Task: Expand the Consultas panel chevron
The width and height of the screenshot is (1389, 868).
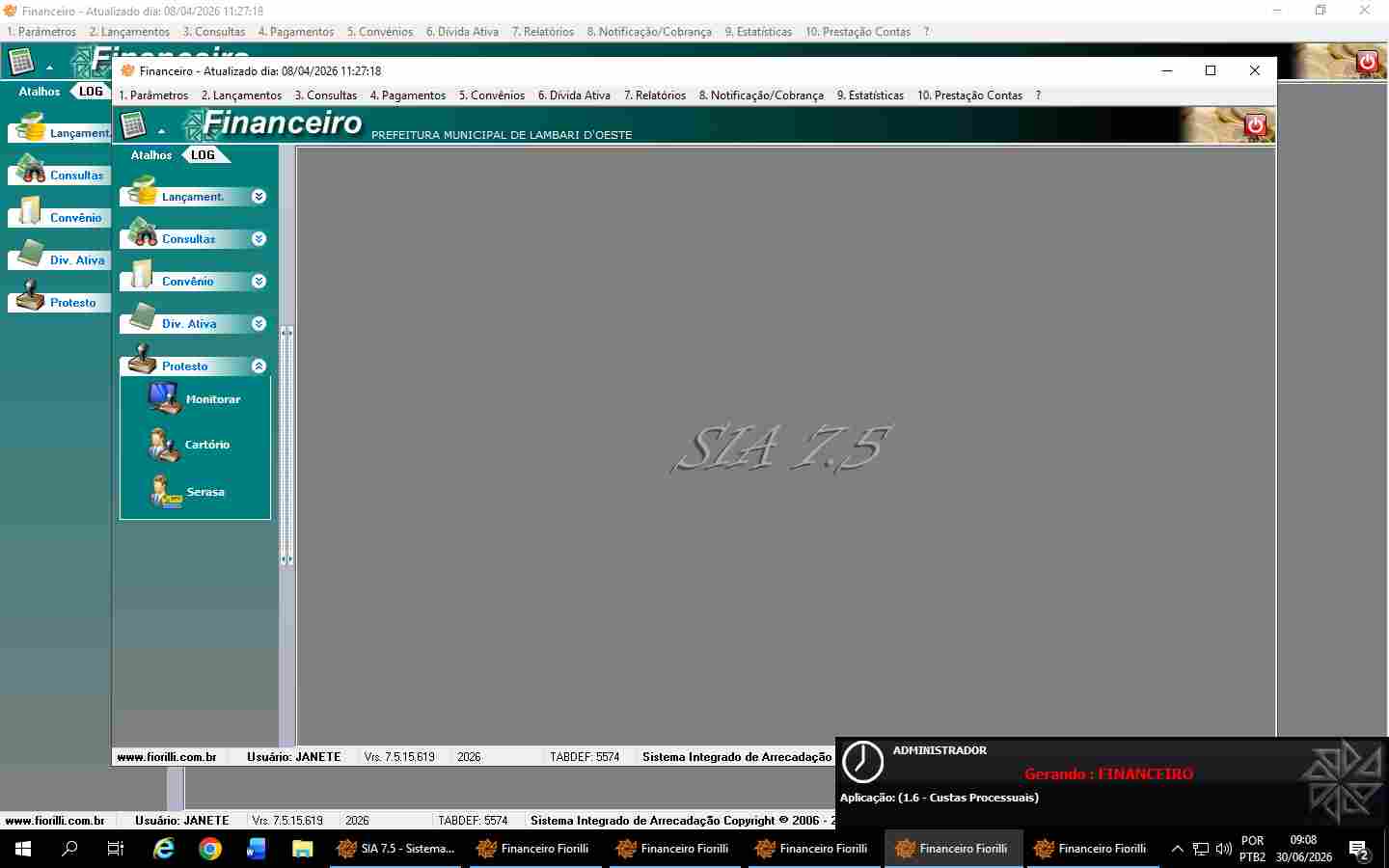Action: (x=259, y=239)
